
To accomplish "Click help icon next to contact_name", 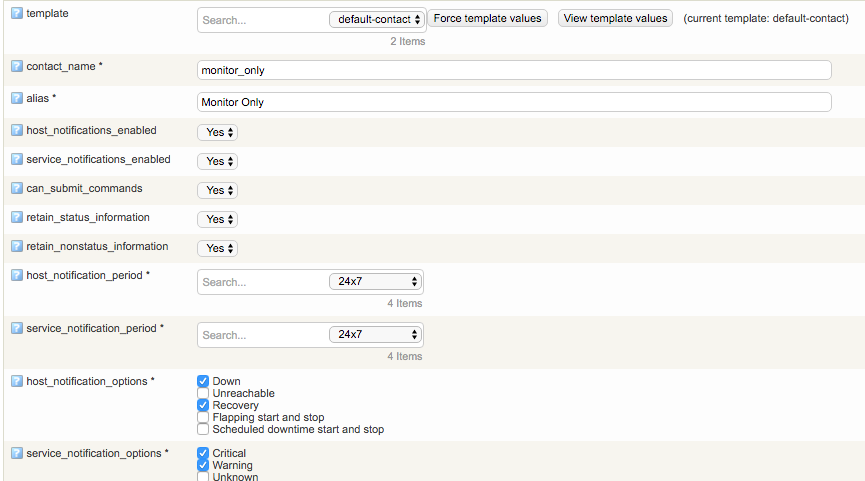I will point(17,66).
